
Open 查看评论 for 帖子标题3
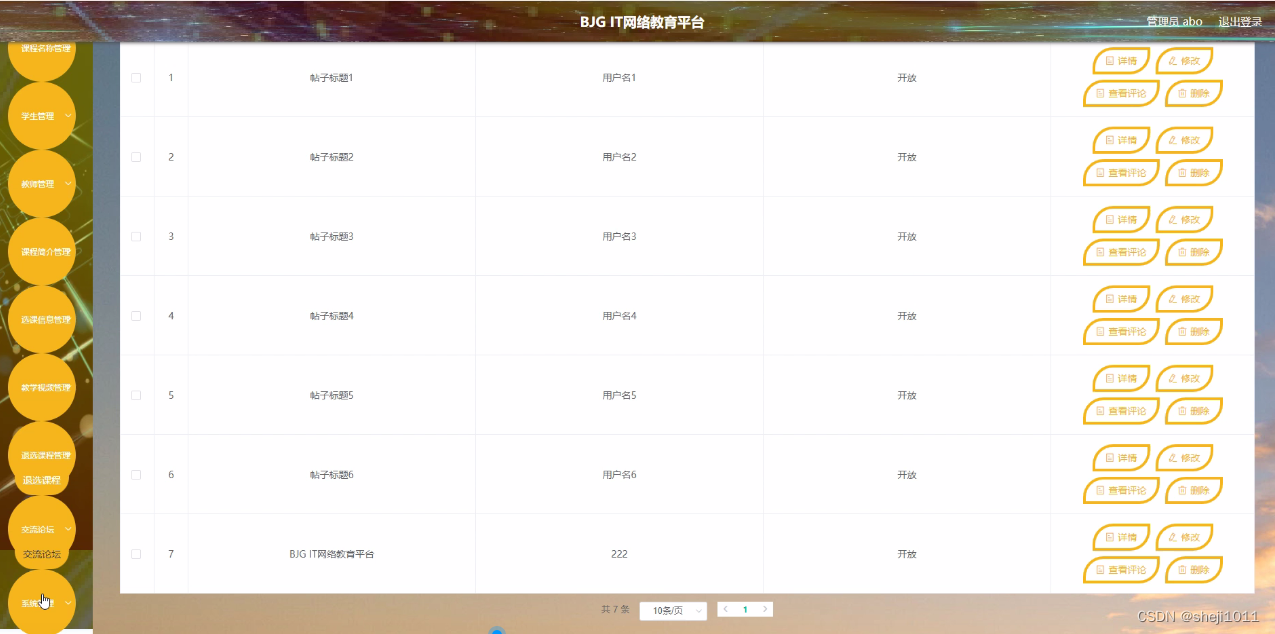coord(1120,252)
